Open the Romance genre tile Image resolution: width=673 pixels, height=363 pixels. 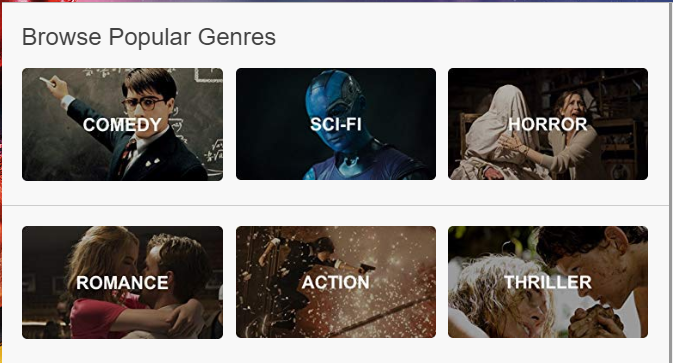pos(122,282)
